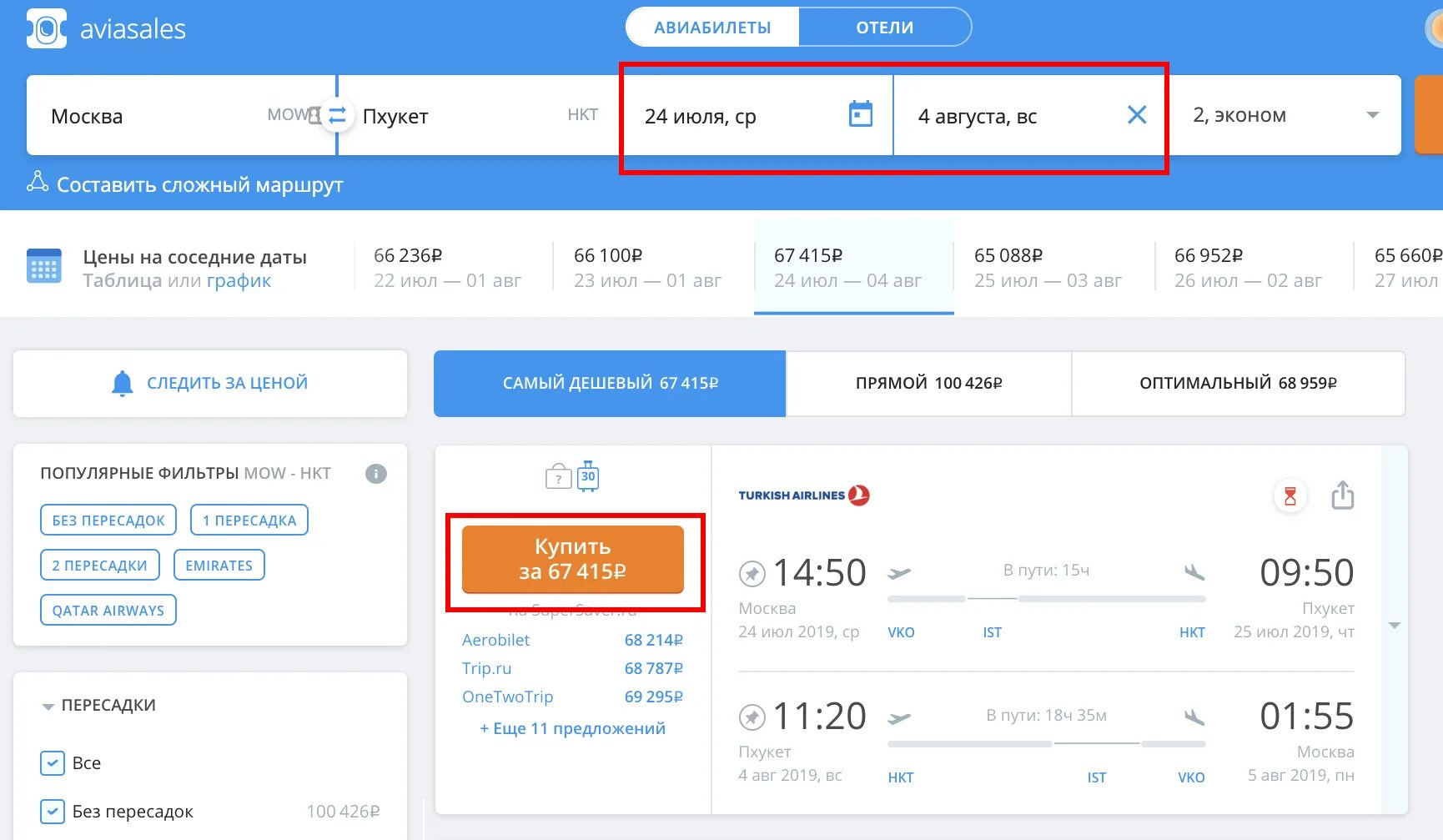The width and height of the screenshot is (1443, 840).
Task: Open the departure date calendar icon
Action: 860,114
